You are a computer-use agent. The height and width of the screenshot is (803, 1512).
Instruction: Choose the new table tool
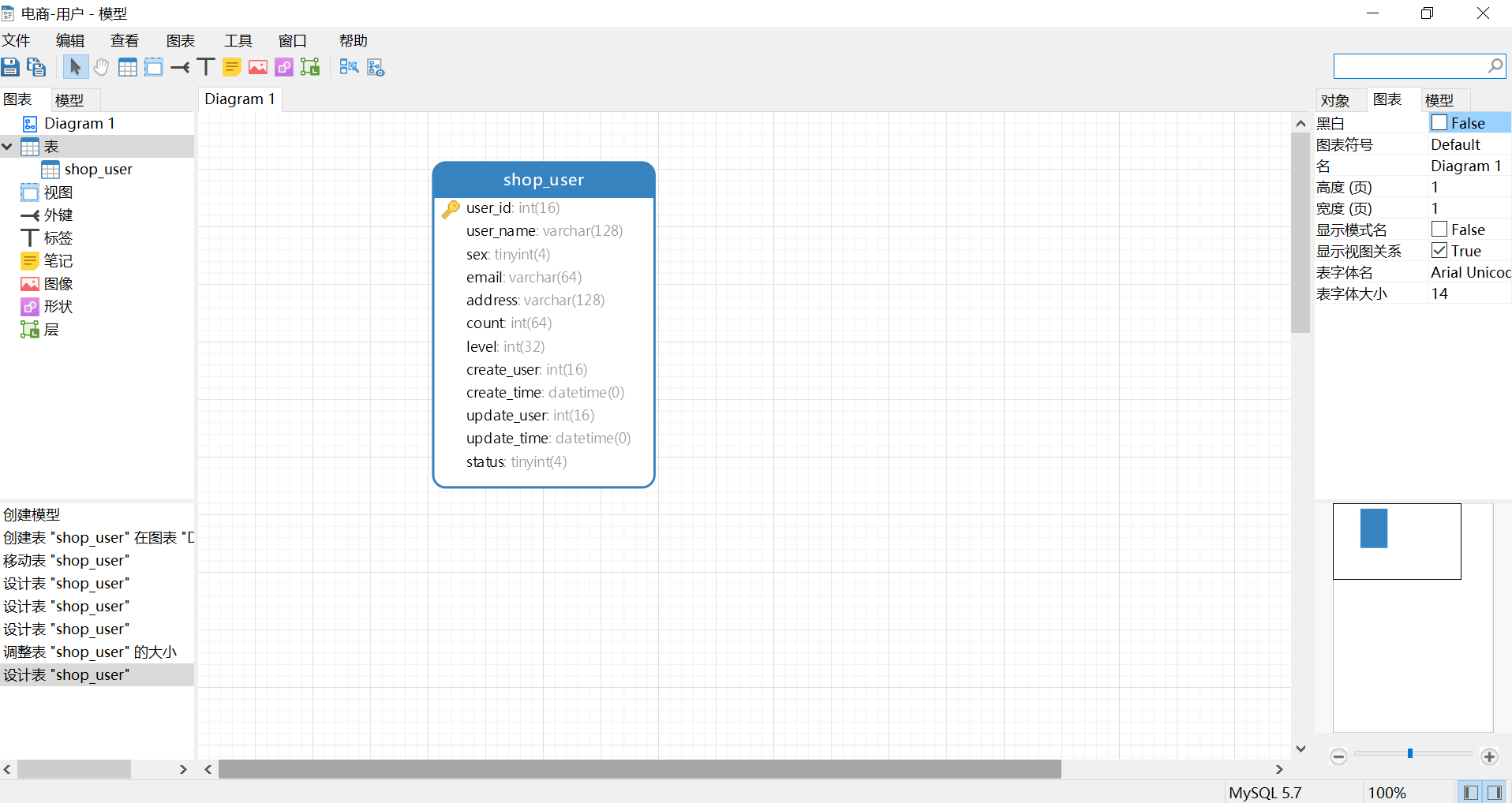[x=127, y=67]
